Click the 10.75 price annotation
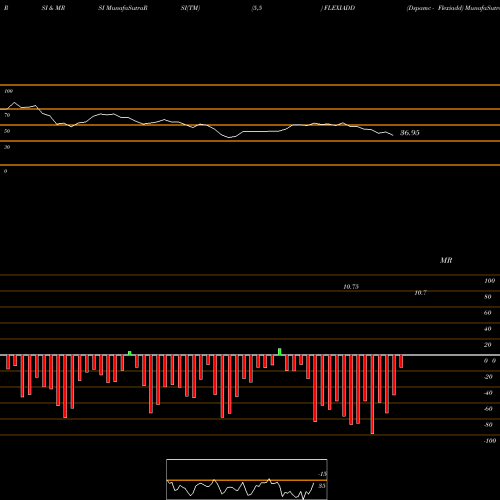The image size is (500, 500). tap(351, 287)
